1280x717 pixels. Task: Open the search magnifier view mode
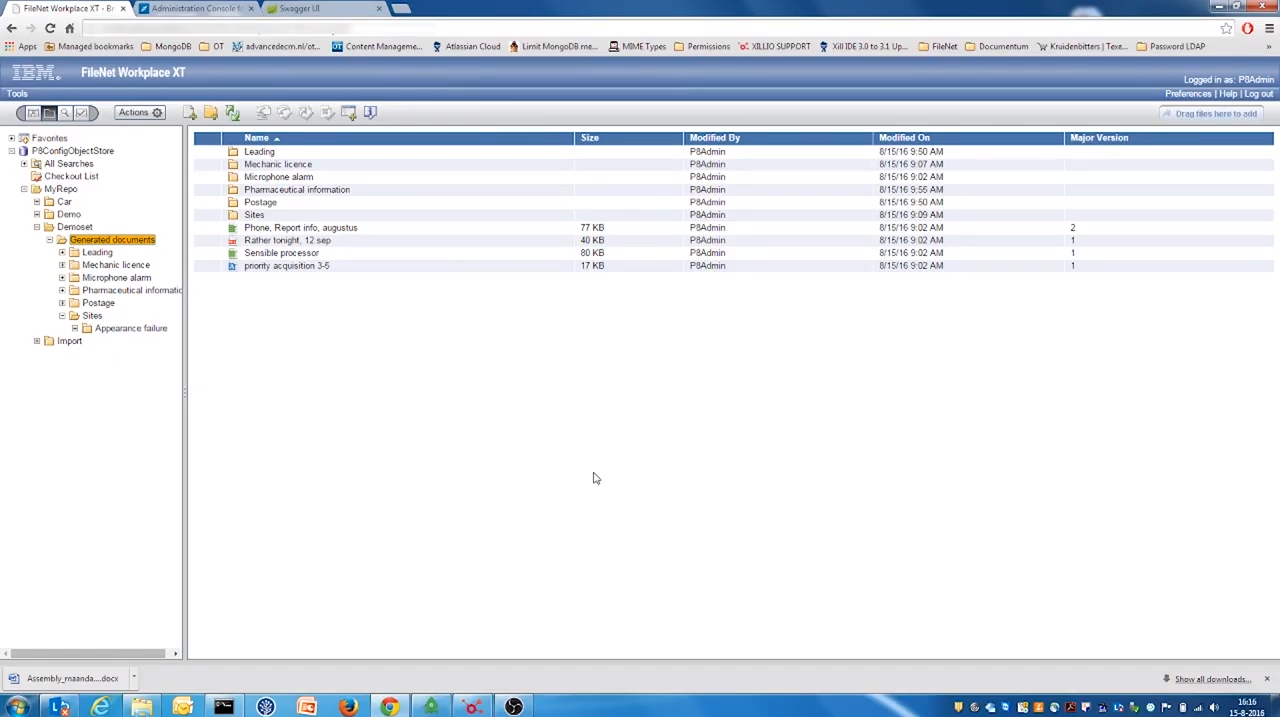[x=66, y=112]
